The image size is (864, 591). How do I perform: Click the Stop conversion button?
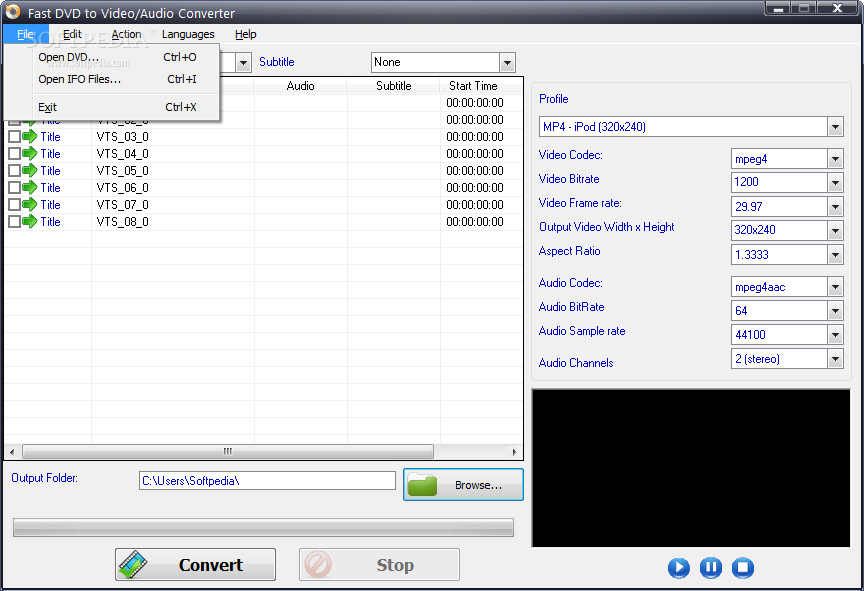coord(379,565)
